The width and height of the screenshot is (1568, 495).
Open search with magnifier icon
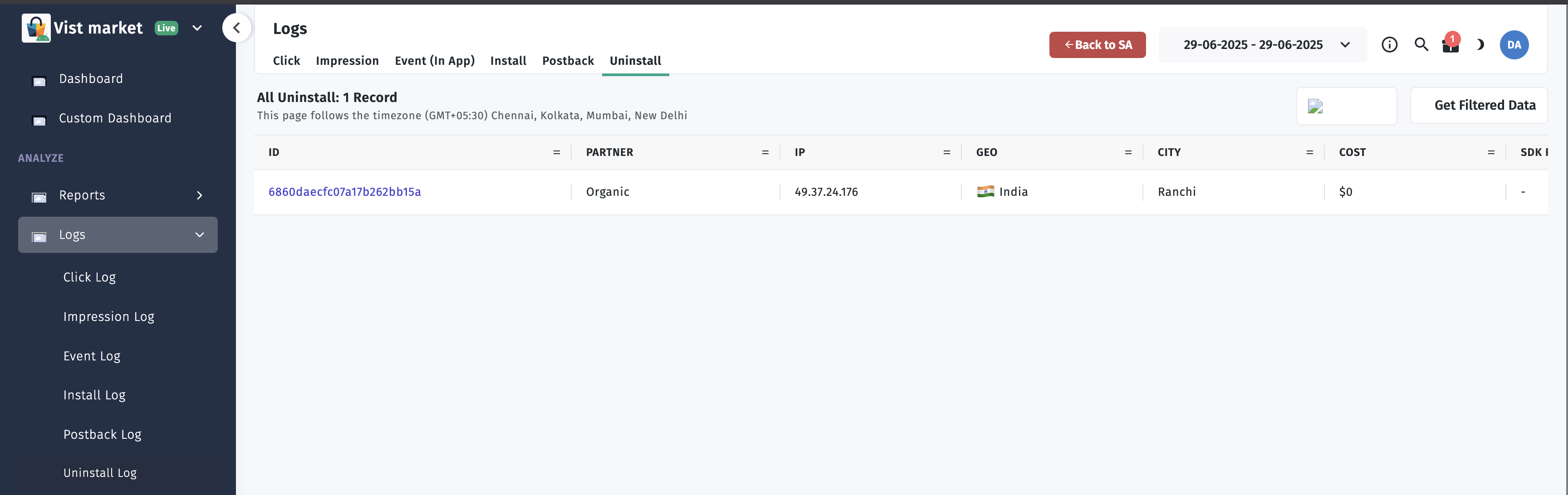(x=1421, y=44)
